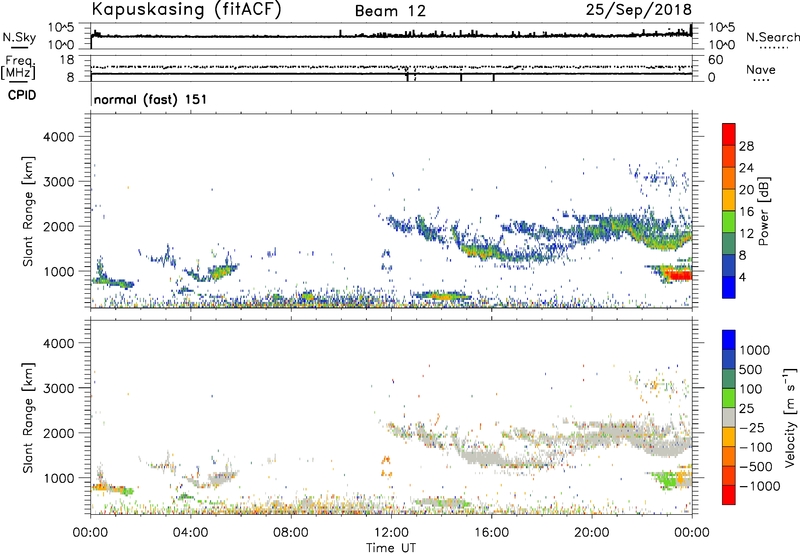Screen dimensions: 800x554
Task: Click the 'Time UT' axis label
Action: pos(391,548)
